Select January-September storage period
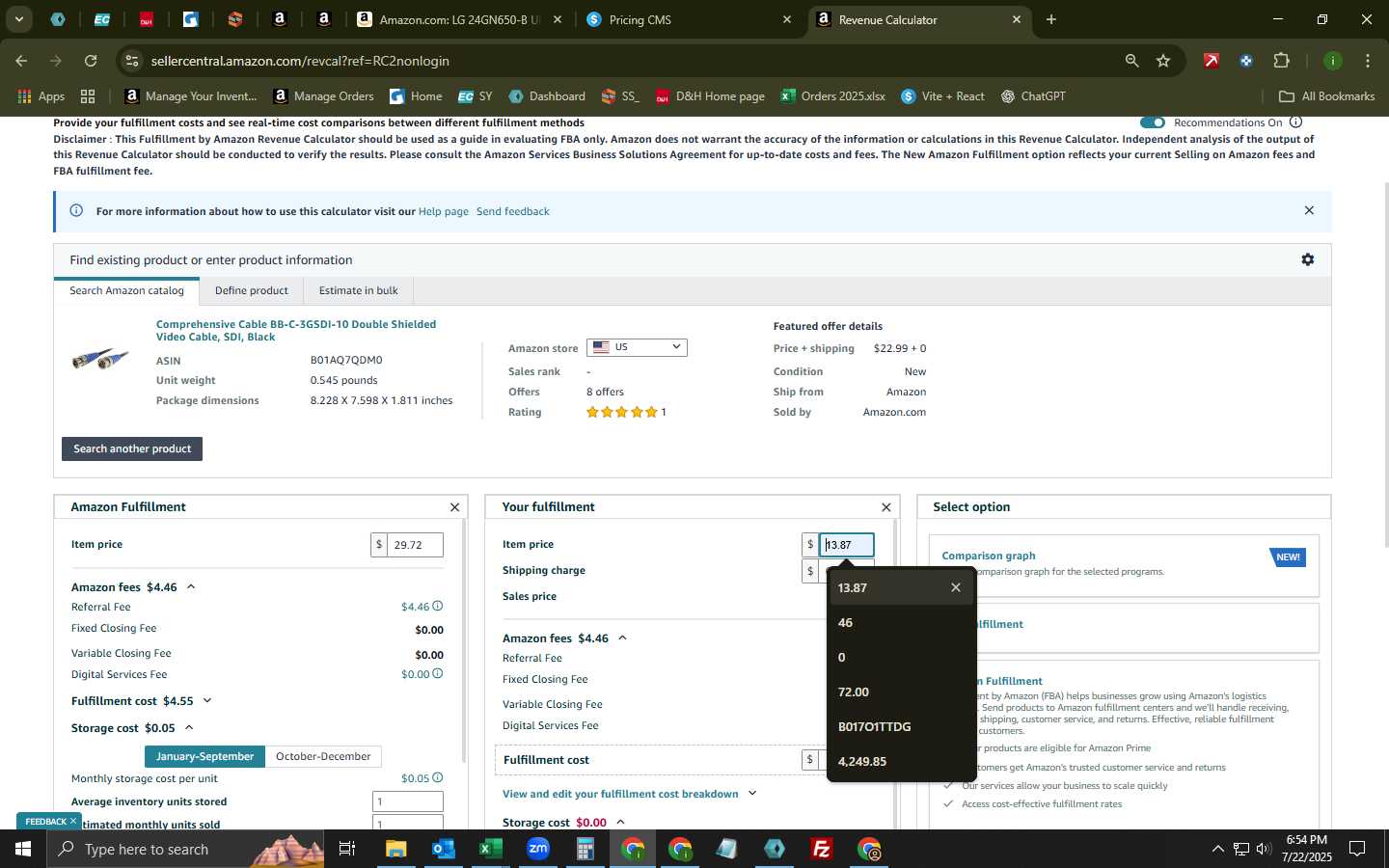The height and width of the screenshot is (868, 1389). click(204, 756)
